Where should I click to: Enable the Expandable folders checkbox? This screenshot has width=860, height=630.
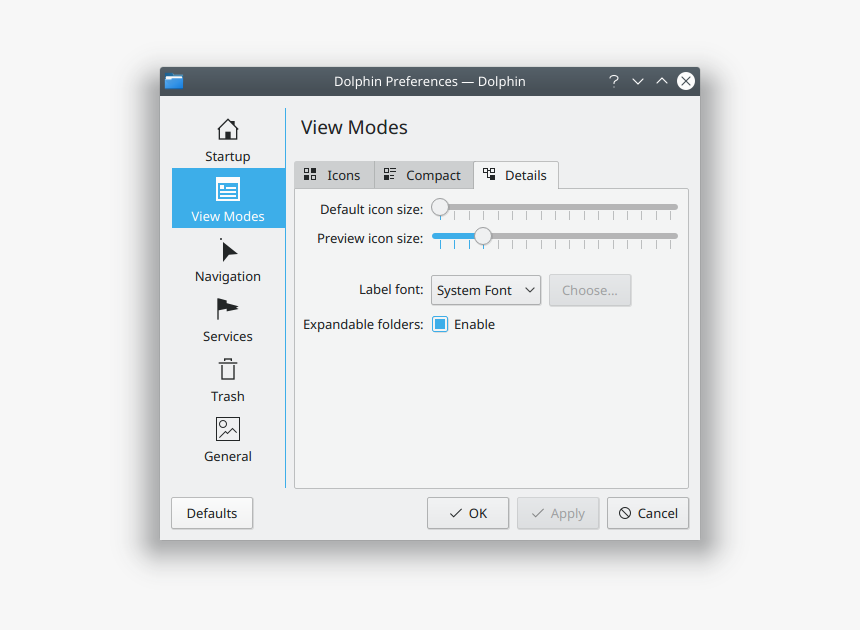click(x=441, y=324)
